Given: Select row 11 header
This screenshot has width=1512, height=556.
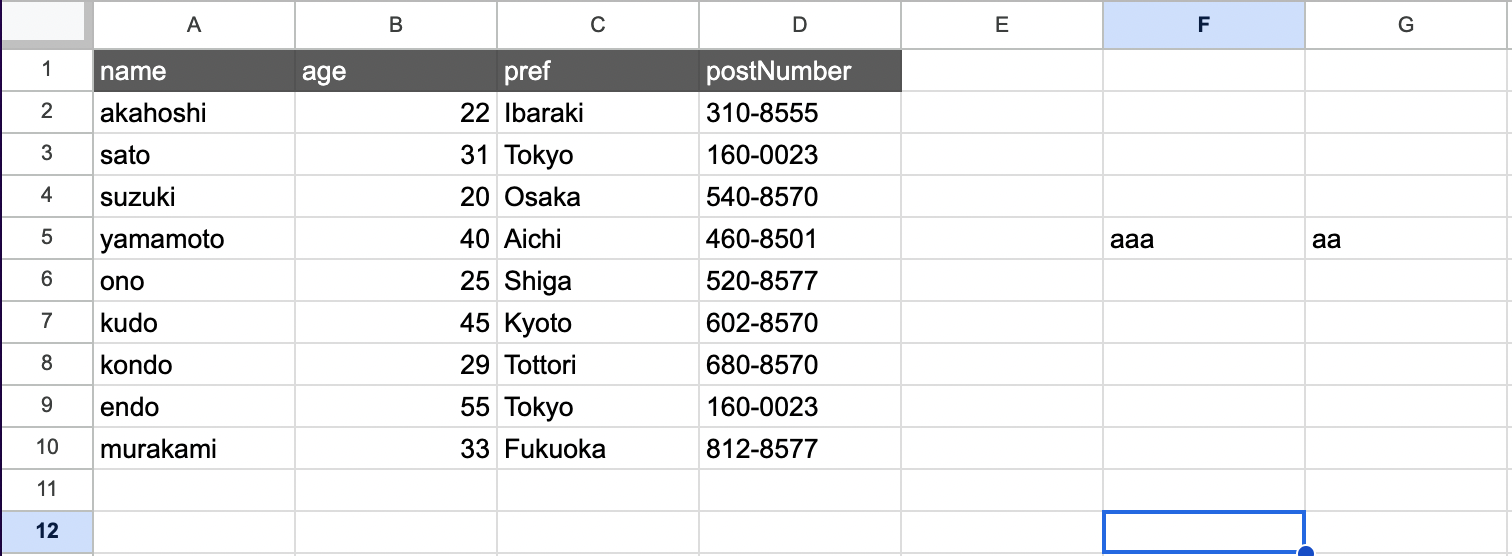Looking at the screenshot, I should tap(47, 490).
